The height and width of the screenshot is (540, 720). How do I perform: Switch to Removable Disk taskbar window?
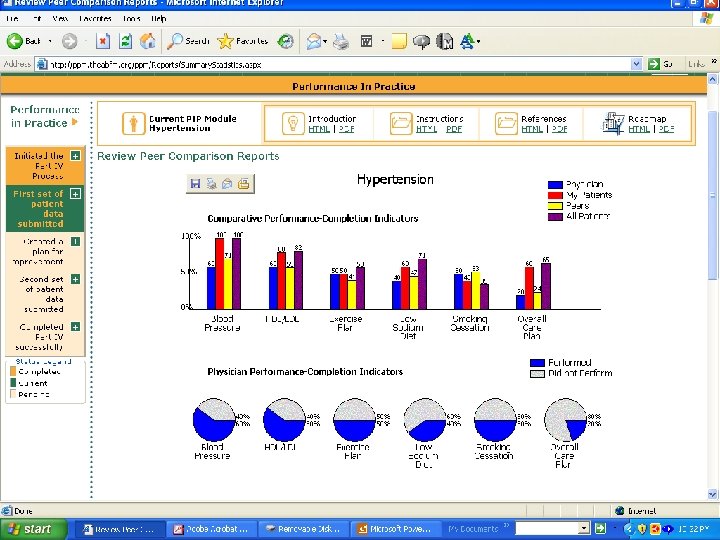click(x=303, y=529)
